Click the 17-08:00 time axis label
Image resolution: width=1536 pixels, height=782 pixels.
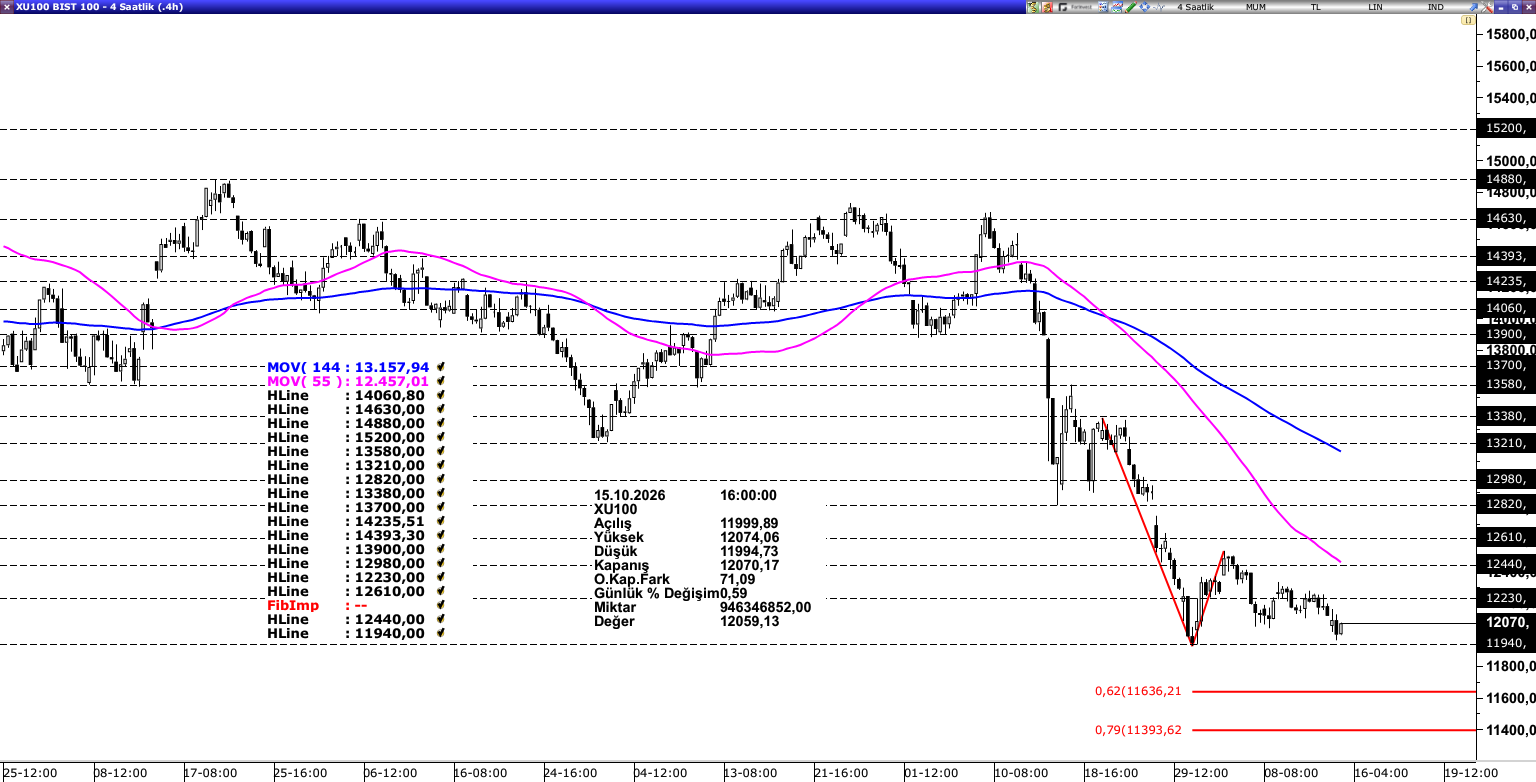tap(210, 773)
